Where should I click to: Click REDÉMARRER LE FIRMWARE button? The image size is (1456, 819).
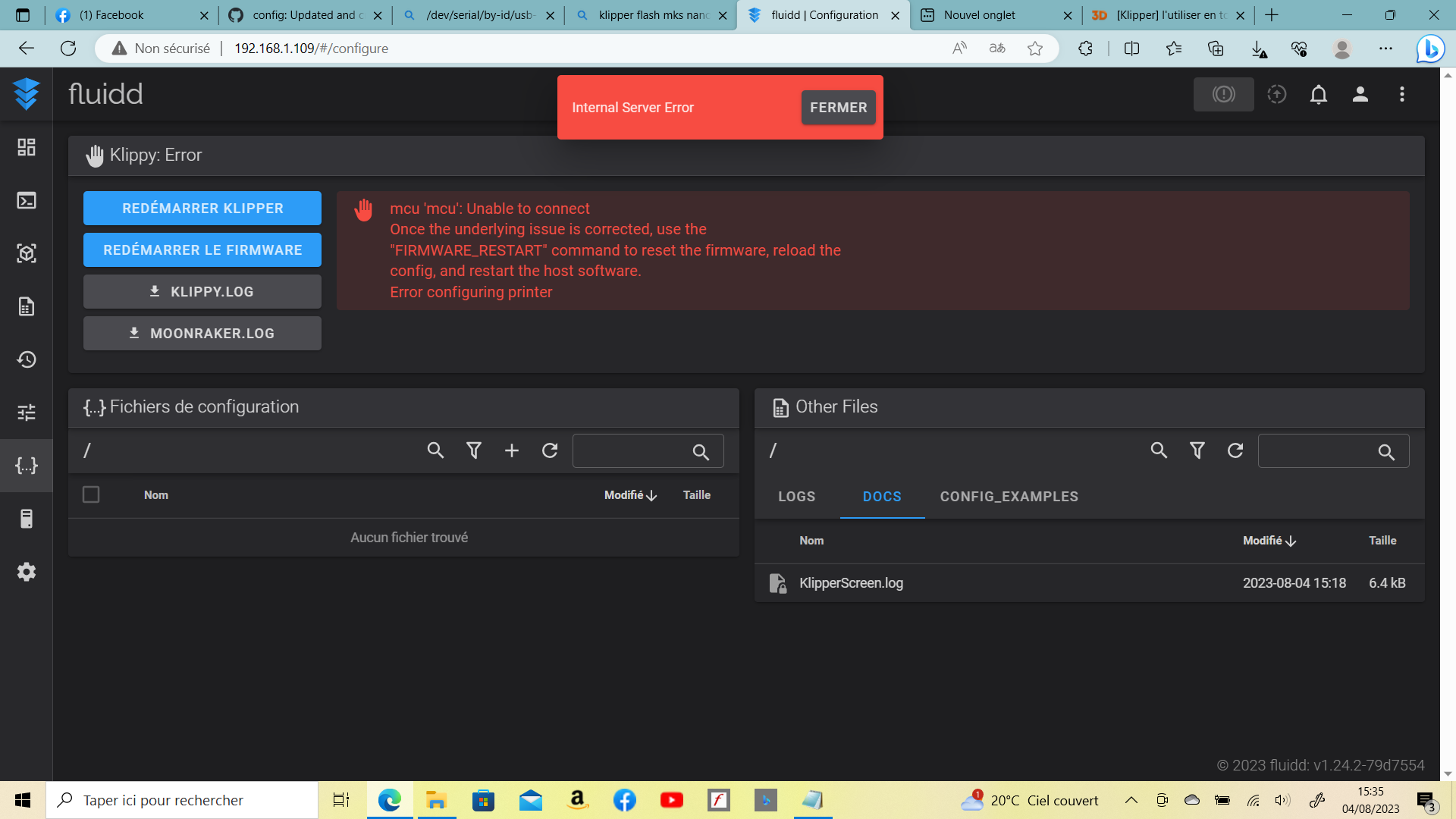point(202,249)
